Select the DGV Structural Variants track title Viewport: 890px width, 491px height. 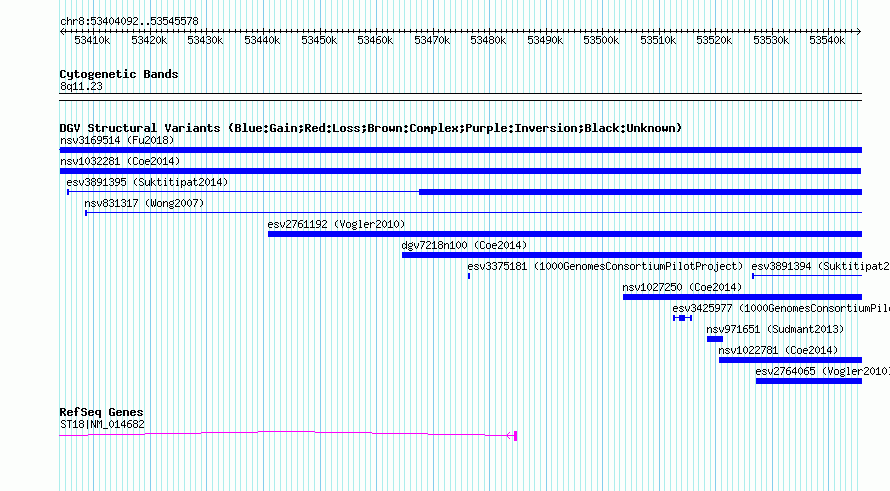pos(371,128)
